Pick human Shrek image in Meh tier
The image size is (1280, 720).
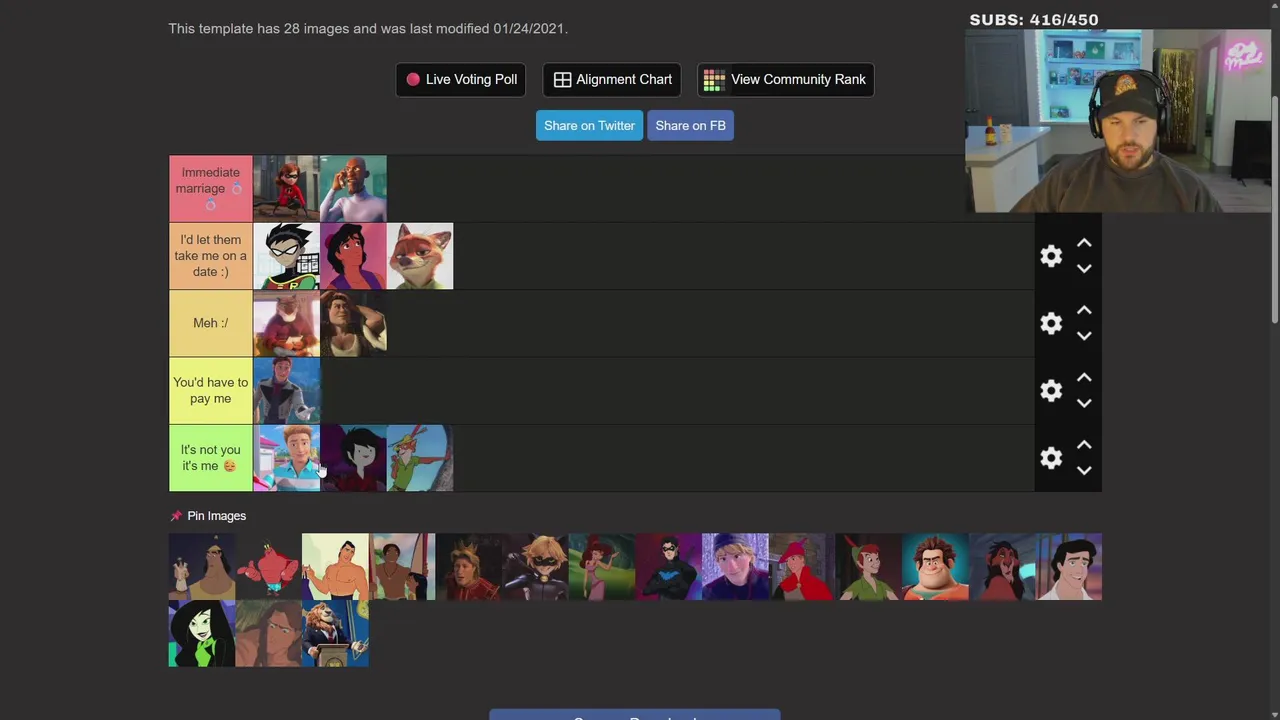point(353,323)
